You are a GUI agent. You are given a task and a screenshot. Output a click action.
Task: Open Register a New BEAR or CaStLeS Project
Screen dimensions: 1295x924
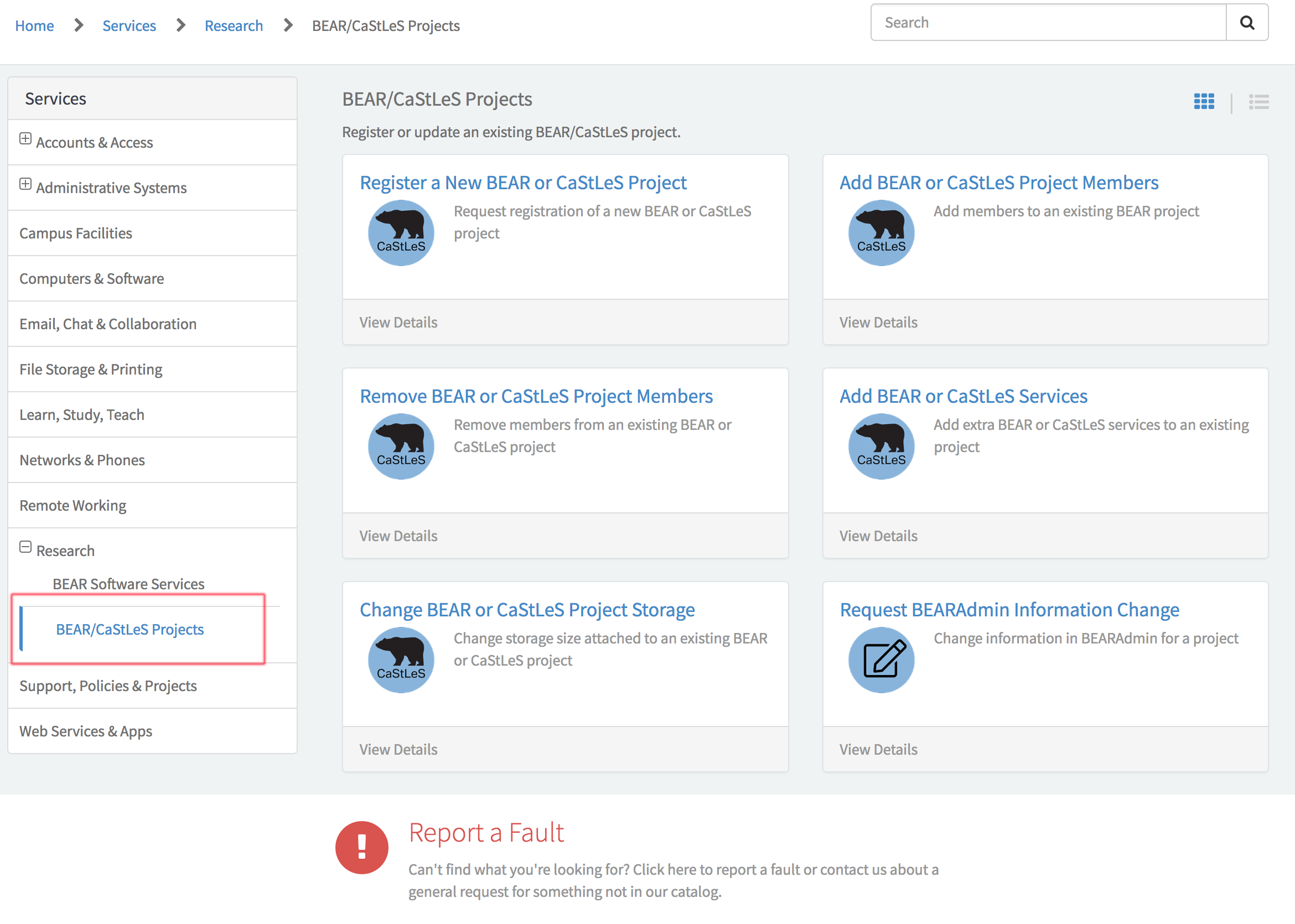pos(524,182)
